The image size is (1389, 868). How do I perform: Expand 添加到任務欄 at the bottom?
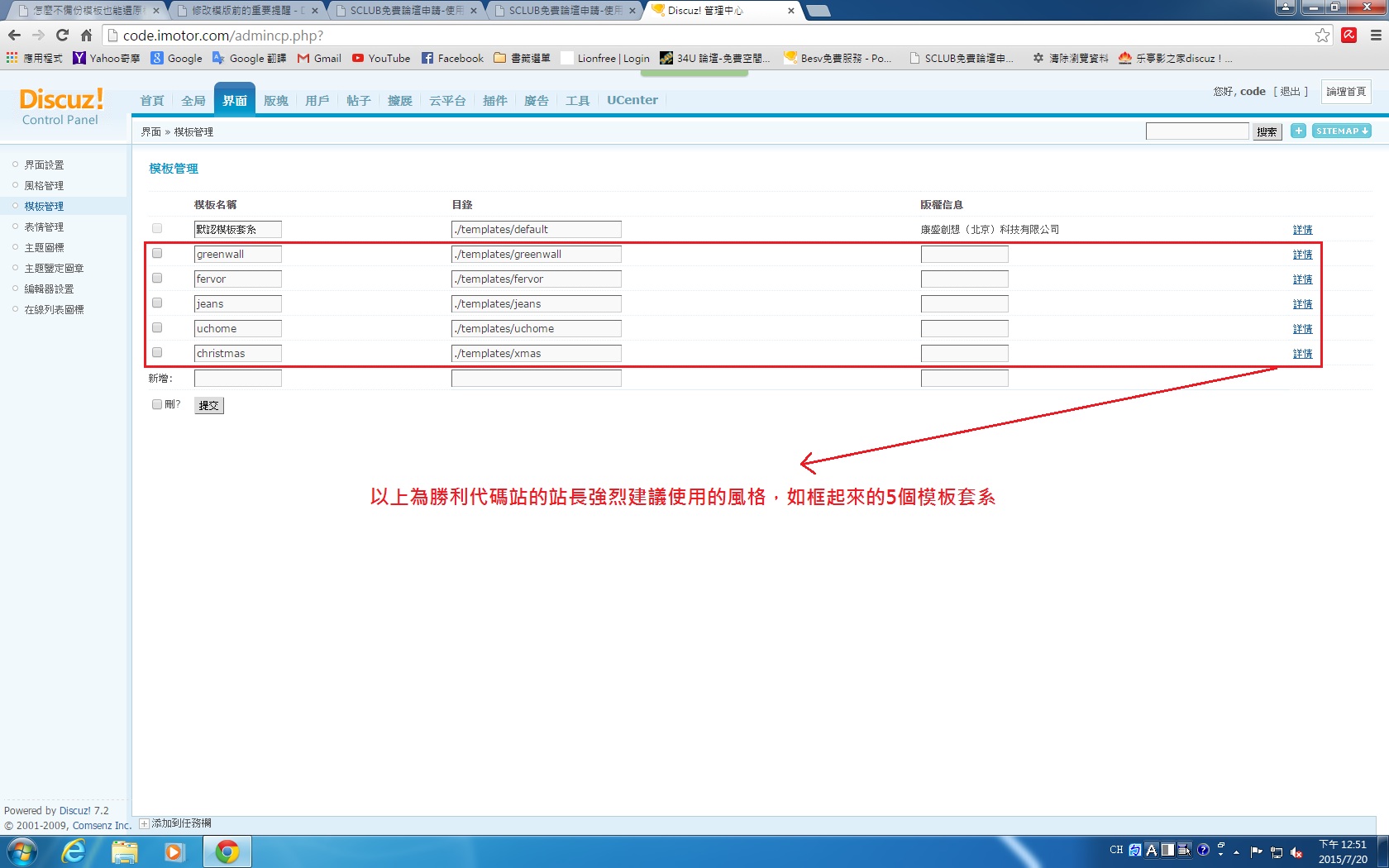pos(175,823)
